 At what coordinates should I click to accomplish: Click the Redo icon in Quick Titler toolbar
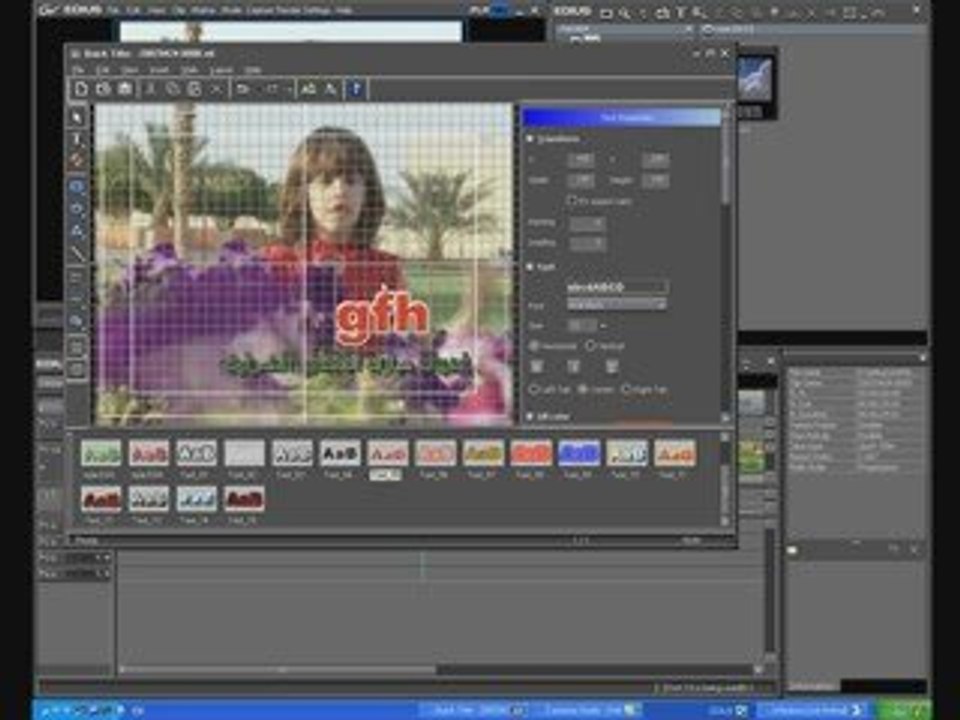click(272, 89)
